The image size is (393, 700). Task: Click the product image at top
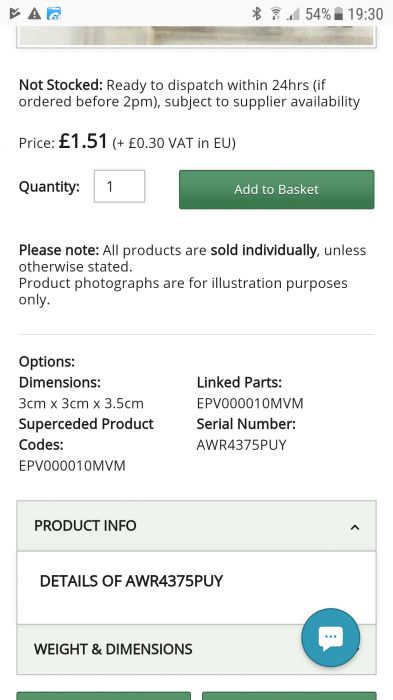click(196, 36)
